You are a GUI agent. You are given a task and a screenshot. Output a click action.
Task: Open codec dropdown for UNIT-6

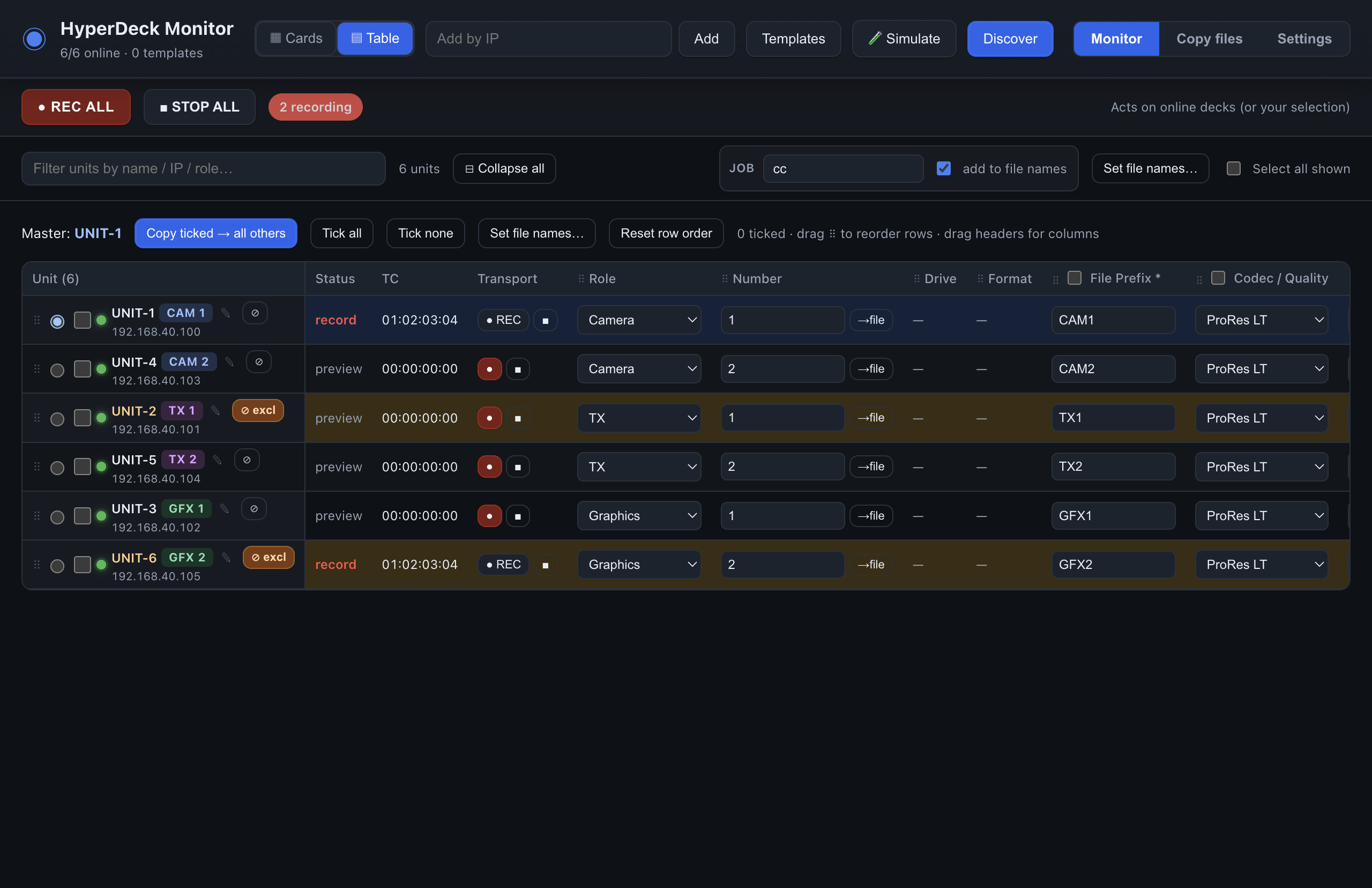pyautogui.click(x=1262, y=565)
